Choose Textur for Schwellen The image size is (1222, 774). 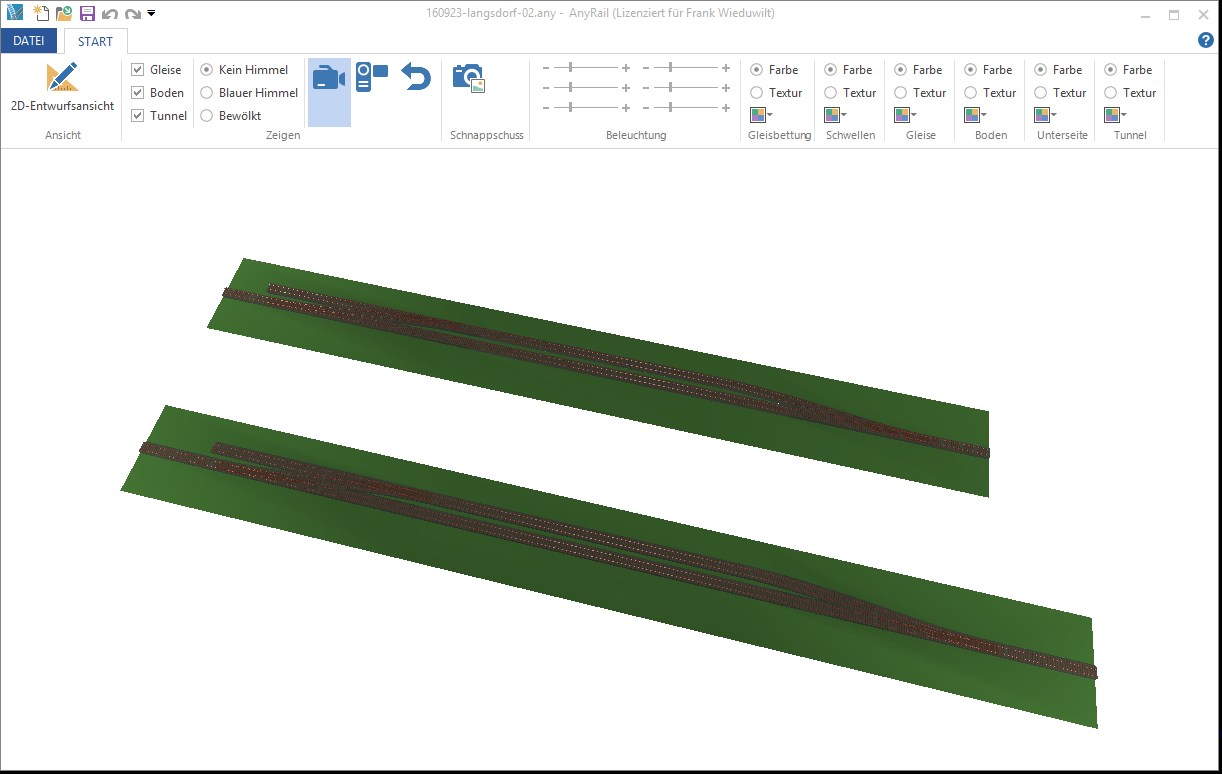[831, 93]
